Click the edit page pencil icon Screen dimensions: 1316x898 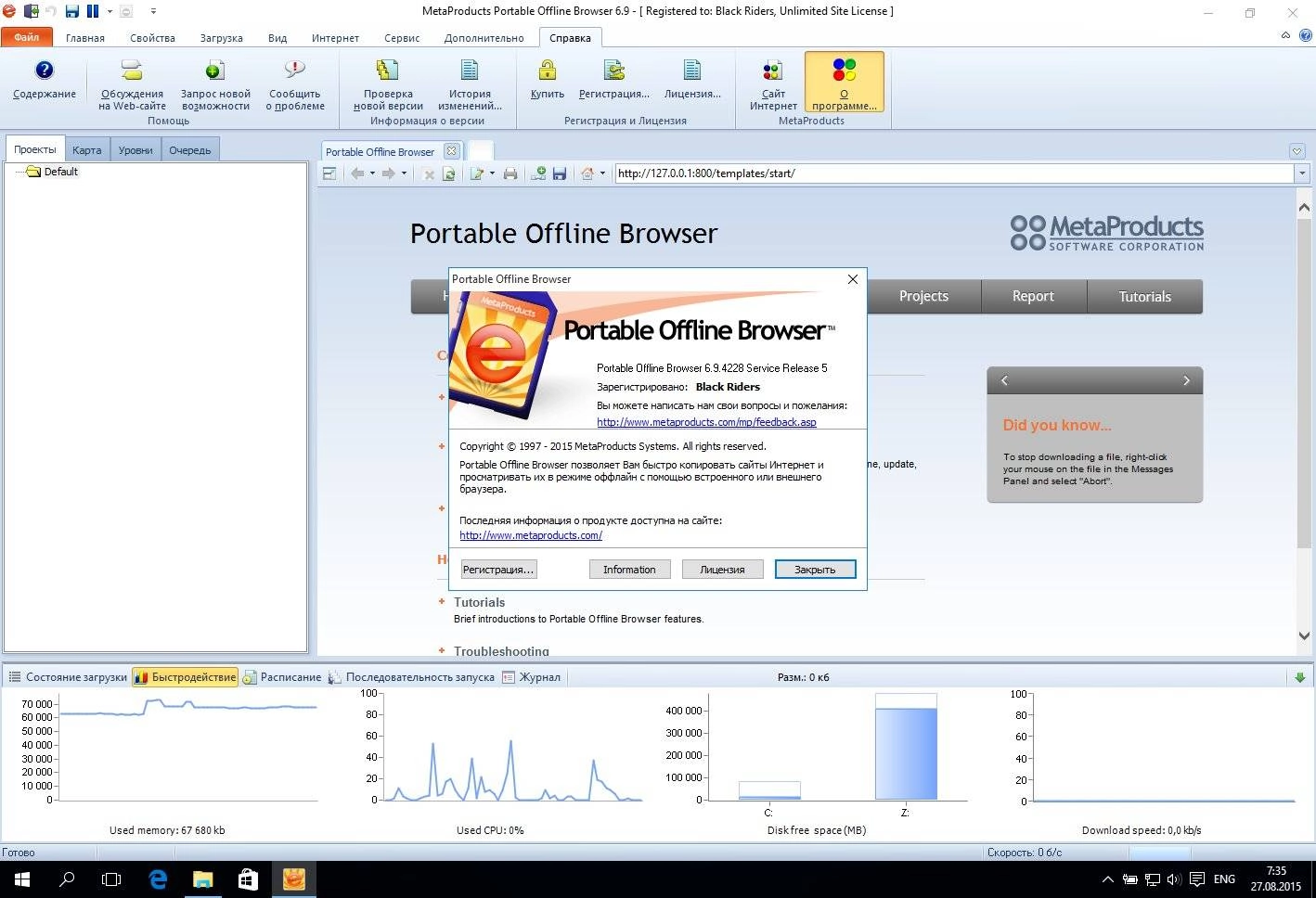(477, 173)
